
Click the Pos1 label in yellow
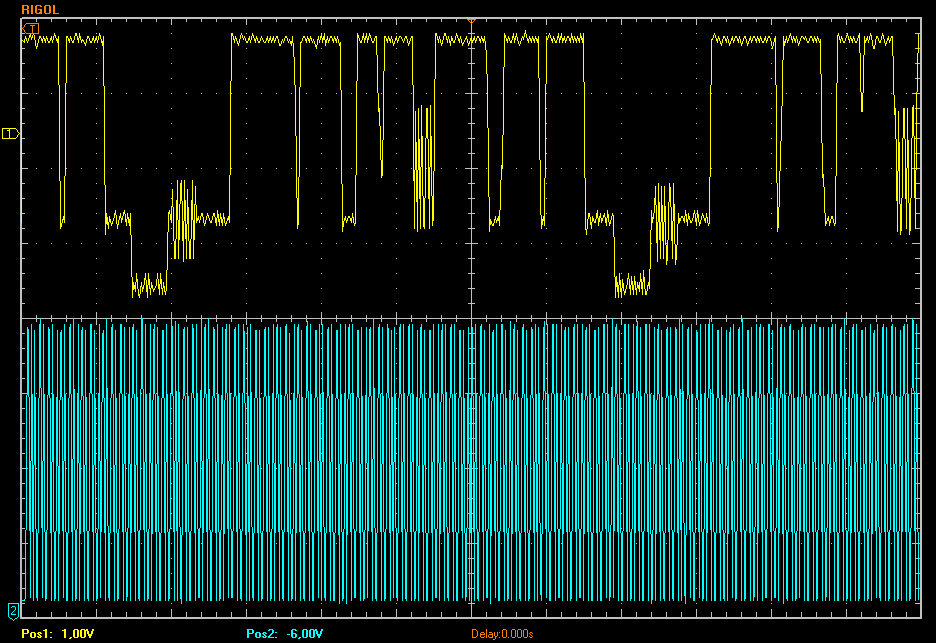pyautogui.click(x=36, y=634)
